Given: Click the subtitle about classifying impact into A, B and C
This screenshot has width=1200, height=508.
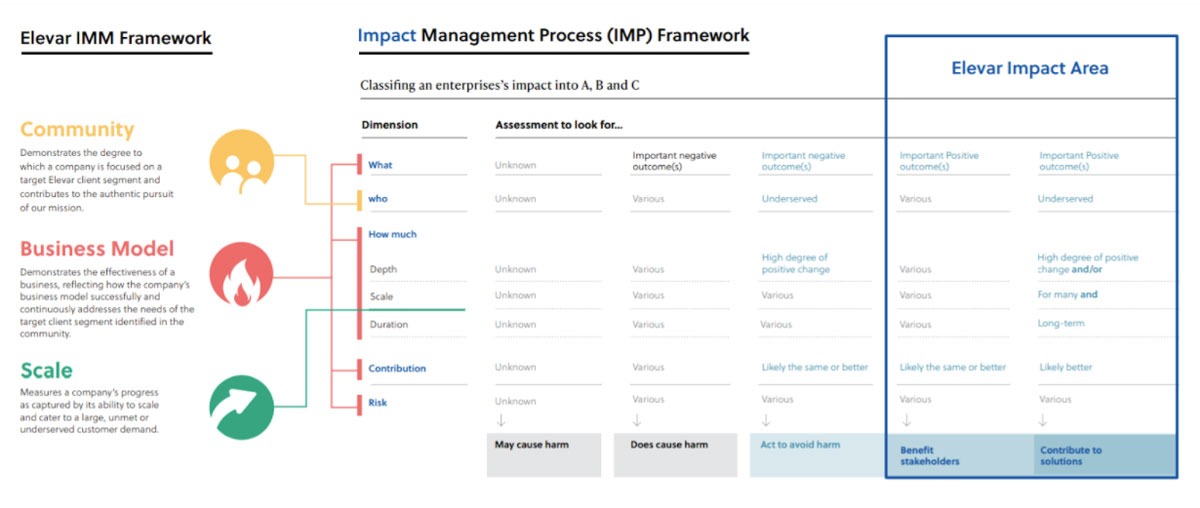Looking at the screenshot, I should [x=500, y=85].
